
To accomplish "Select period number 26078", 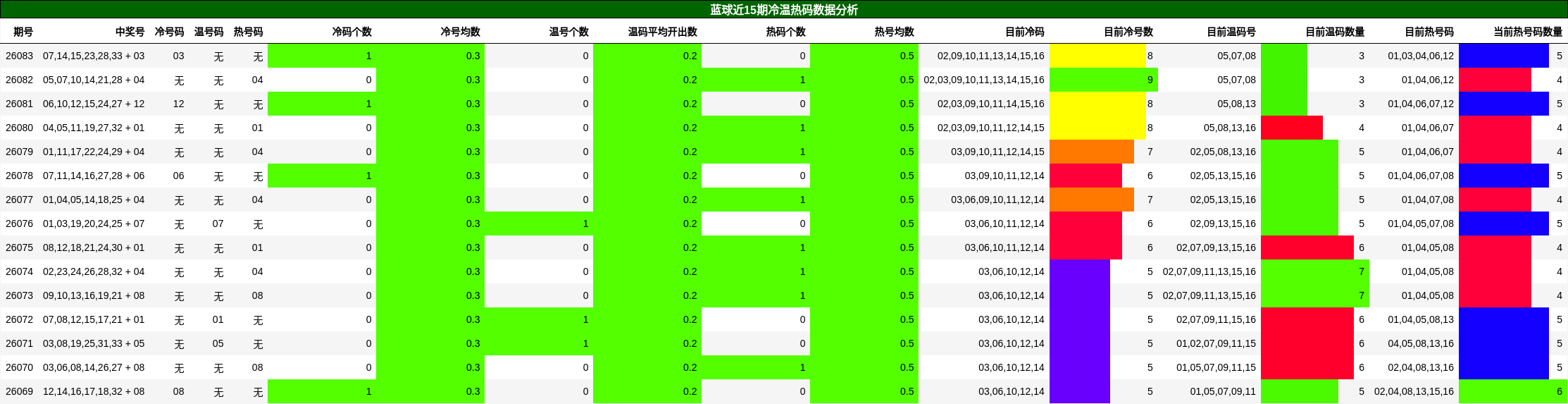I will pos(19,176).
